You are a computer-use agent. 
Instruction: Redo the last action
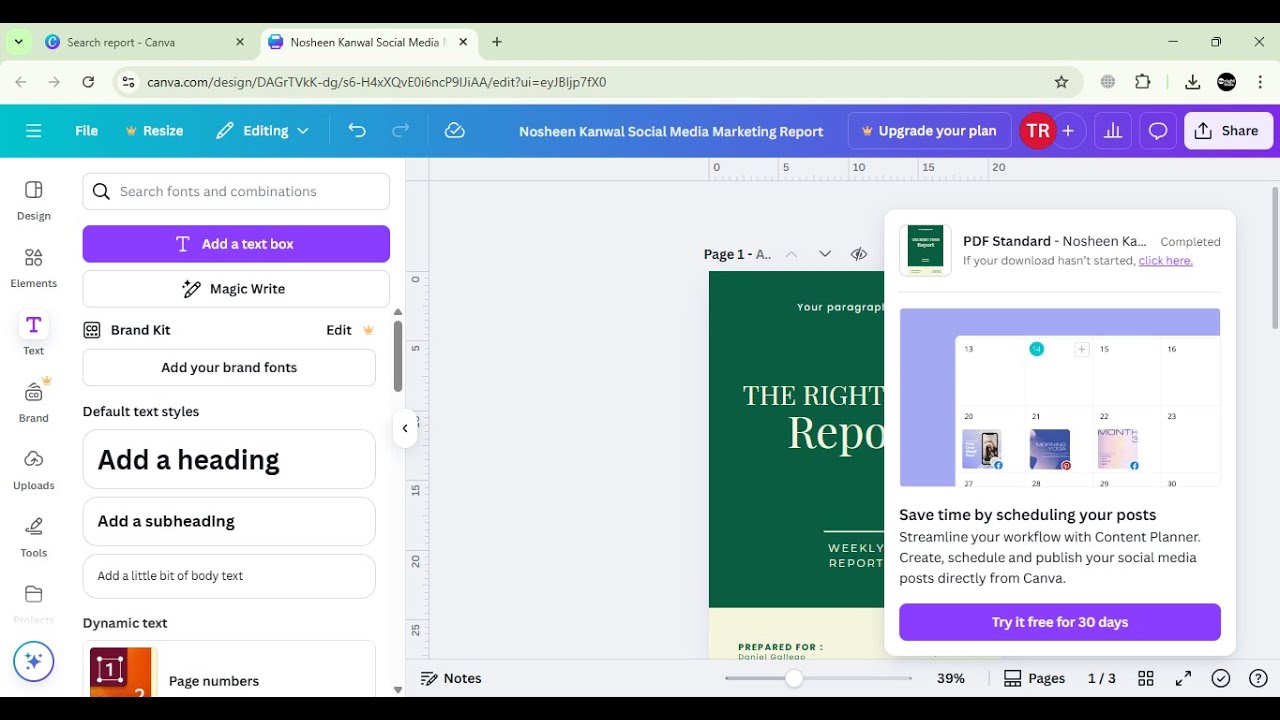click(401, 131)
